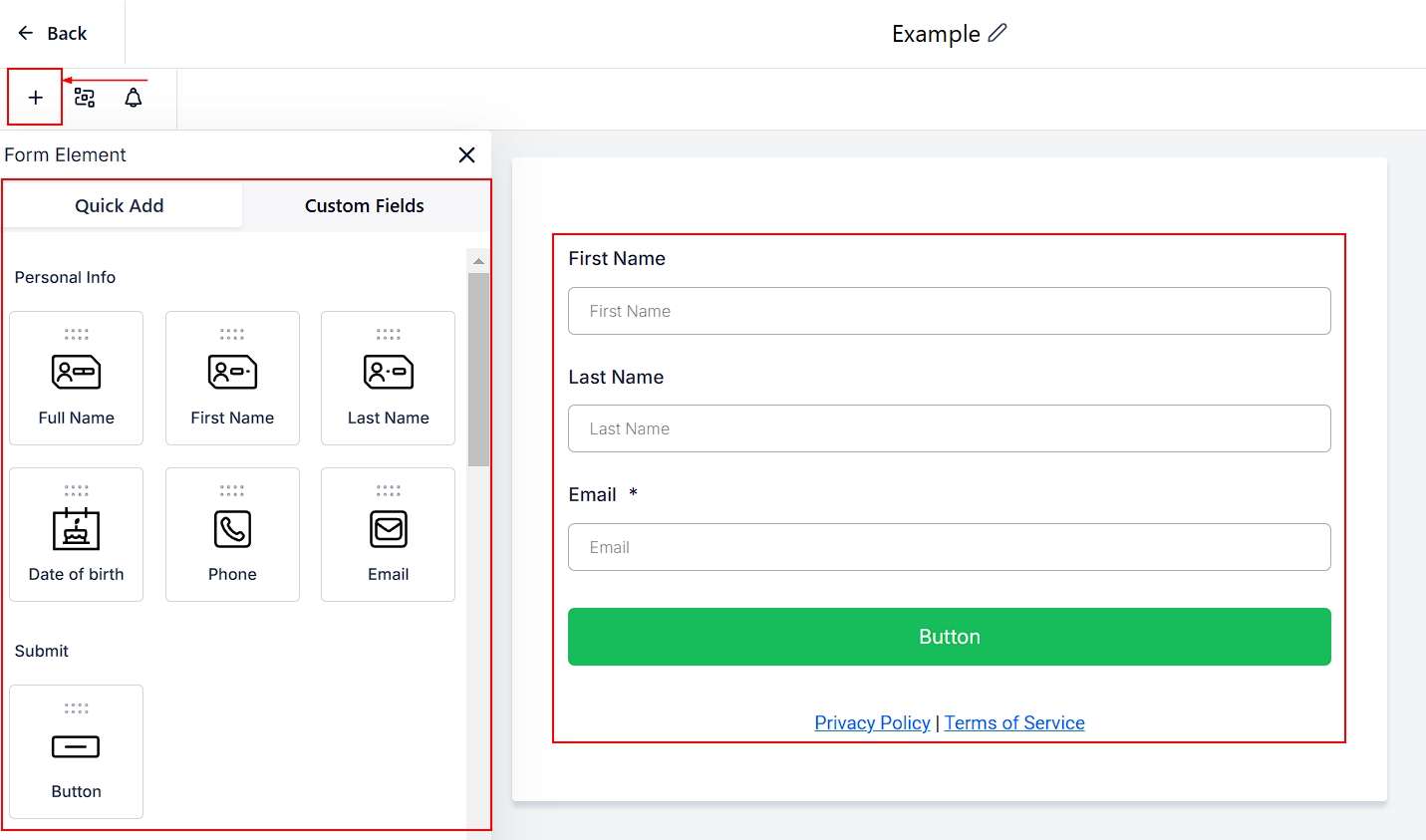Click the plus add element icon
This screenshot has height=840, width=1426.
coord(35,98)
